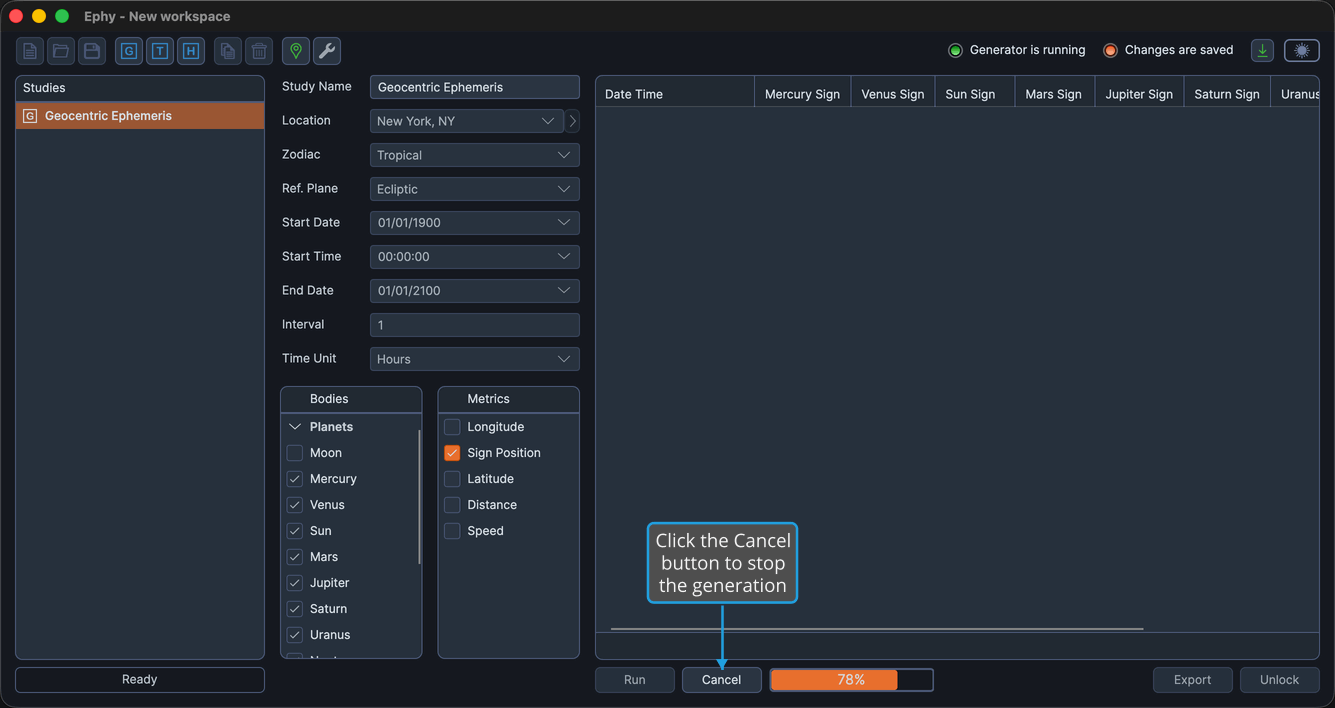Open settings via the wrench icon
The width and height of the screenshot is (1335, 708).
tap(327, 51)
